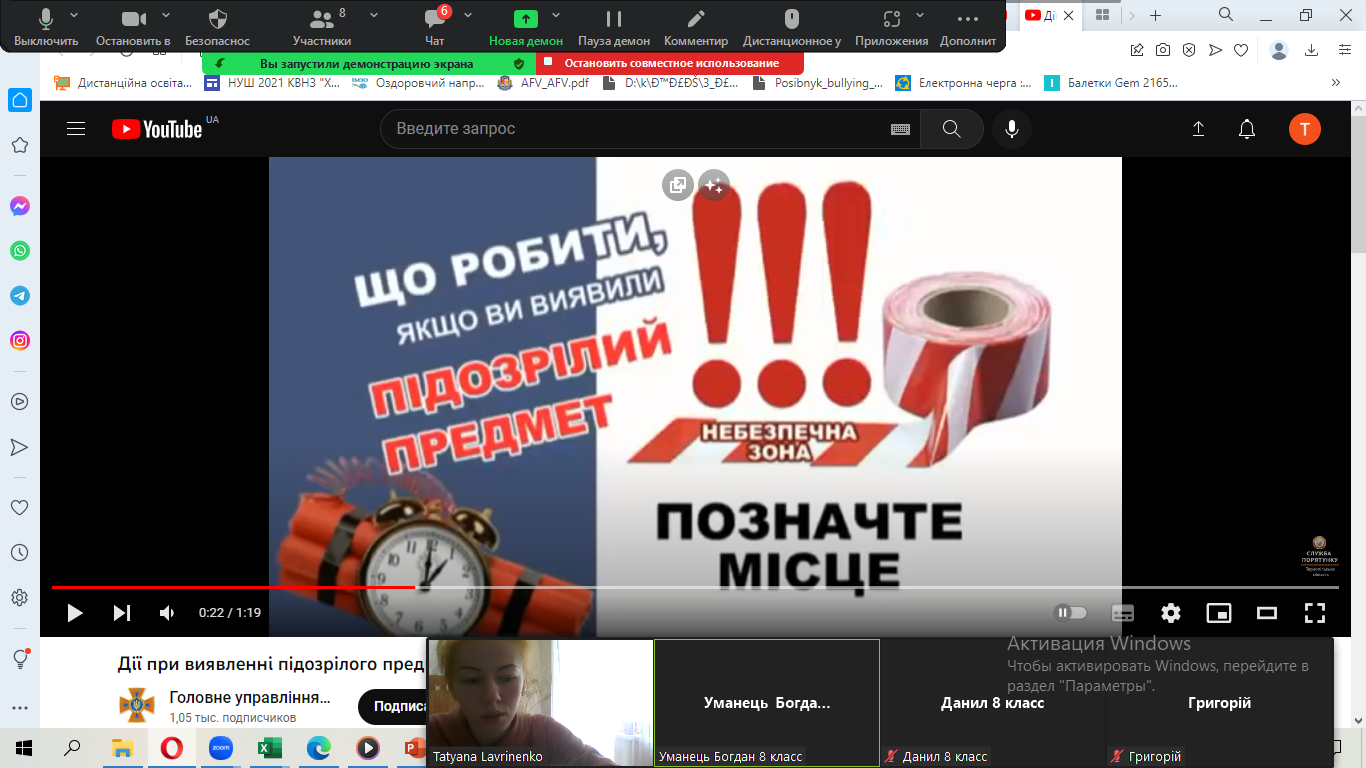
Task: Expand the video options arrow in Zoom
Action: [x=166, y=15]
